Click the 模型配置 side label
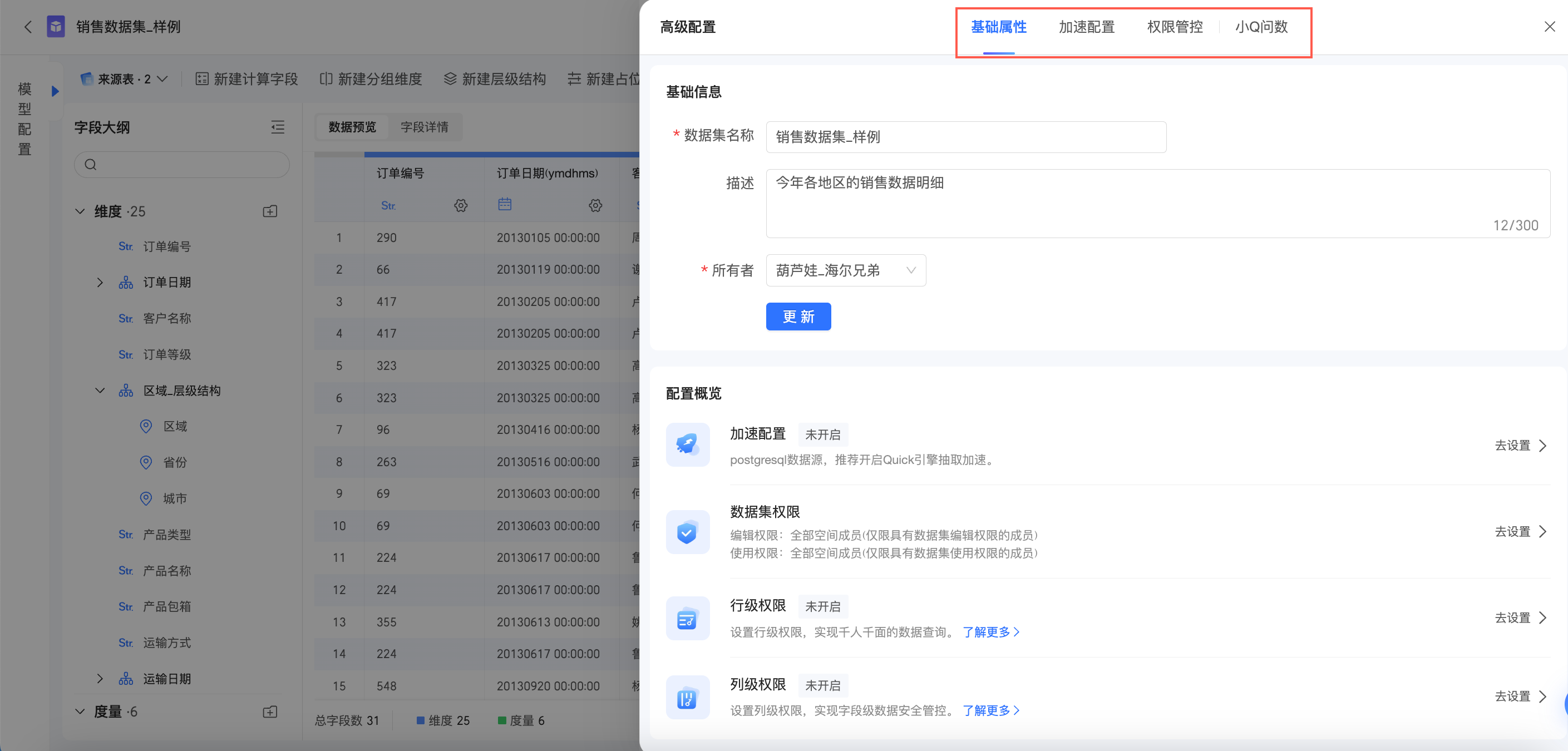The image size is (1568, 751). point(24,119)
